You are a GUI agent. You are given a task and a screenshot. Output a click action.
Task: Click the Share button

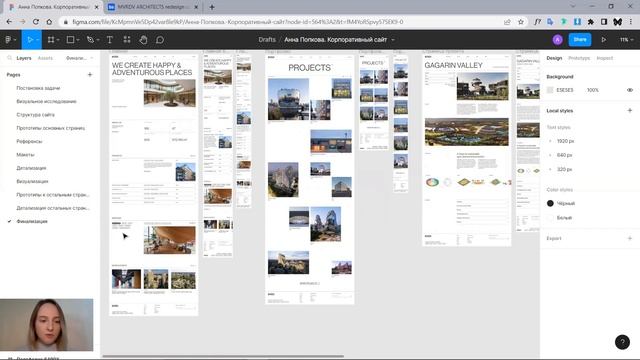point(580,40)
